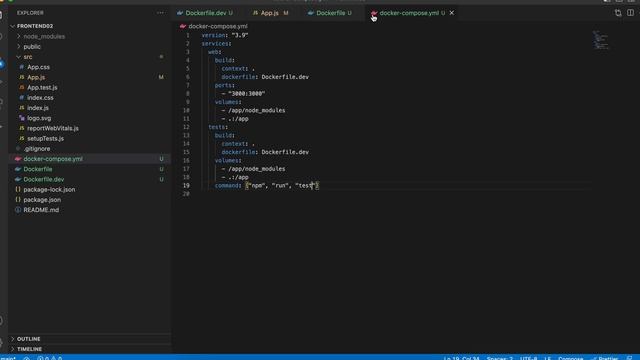
Task: Open the Dockerfile.dev editor tab
Action: click(205, 13)
